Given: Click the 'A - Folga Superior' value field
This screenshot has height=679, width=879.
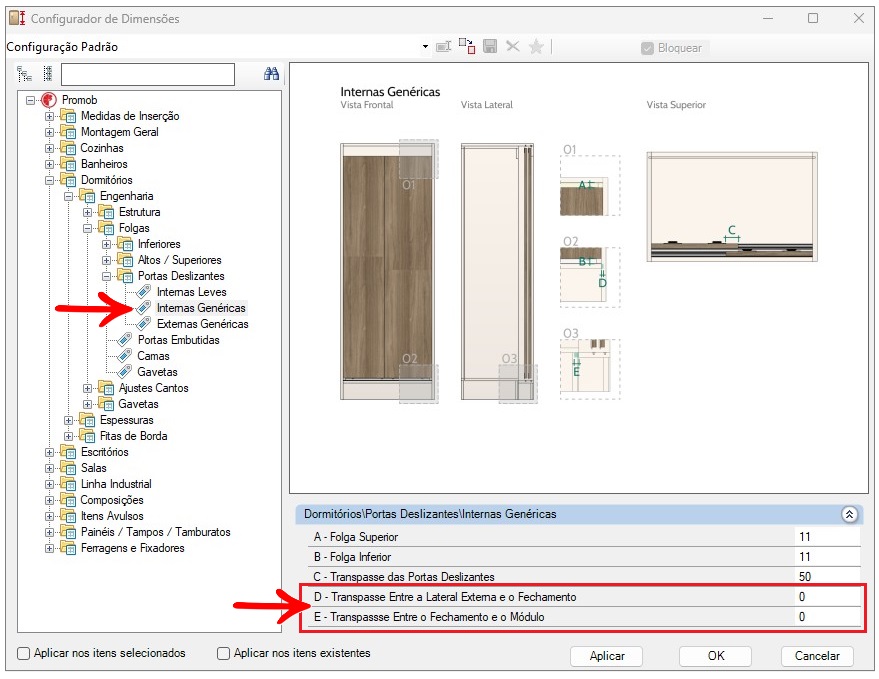Looking at the screenshot, I should tap(826, 537).
